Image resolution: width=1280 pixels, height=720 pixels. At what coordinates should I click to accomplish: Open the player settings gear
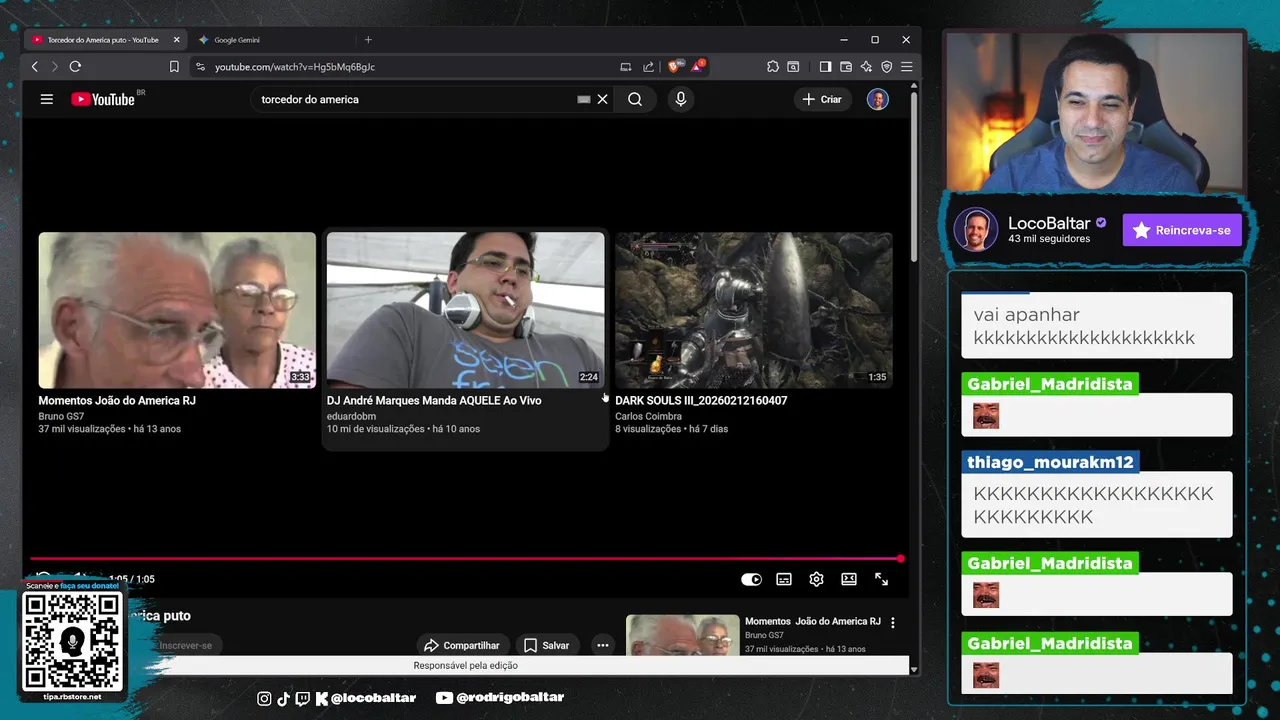coord(816,579)
